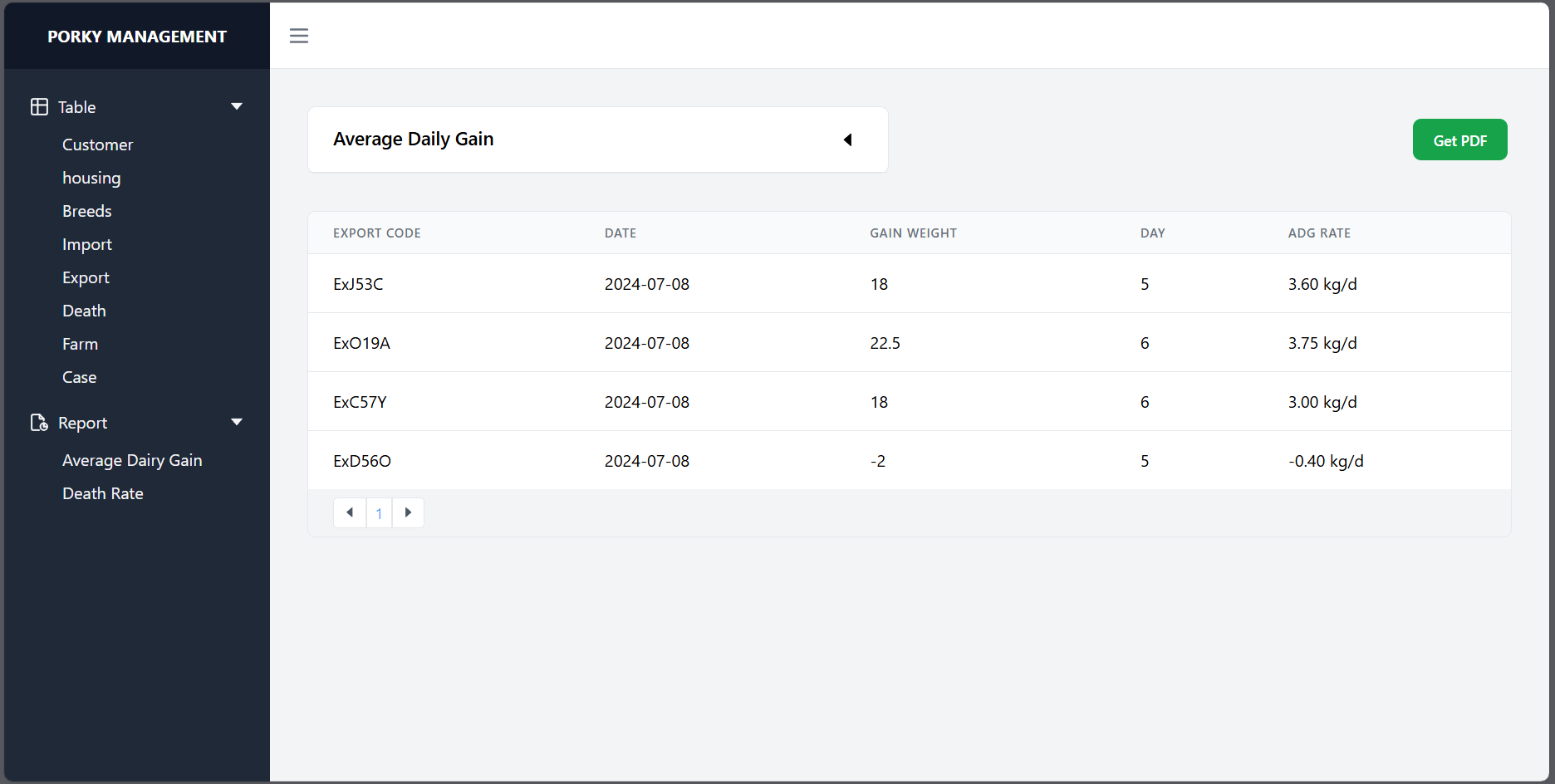Screen dimensions: 1555x784
Task: Open the Average Daily Gain dropdown arrow
Action: click(x=848, y=140)
